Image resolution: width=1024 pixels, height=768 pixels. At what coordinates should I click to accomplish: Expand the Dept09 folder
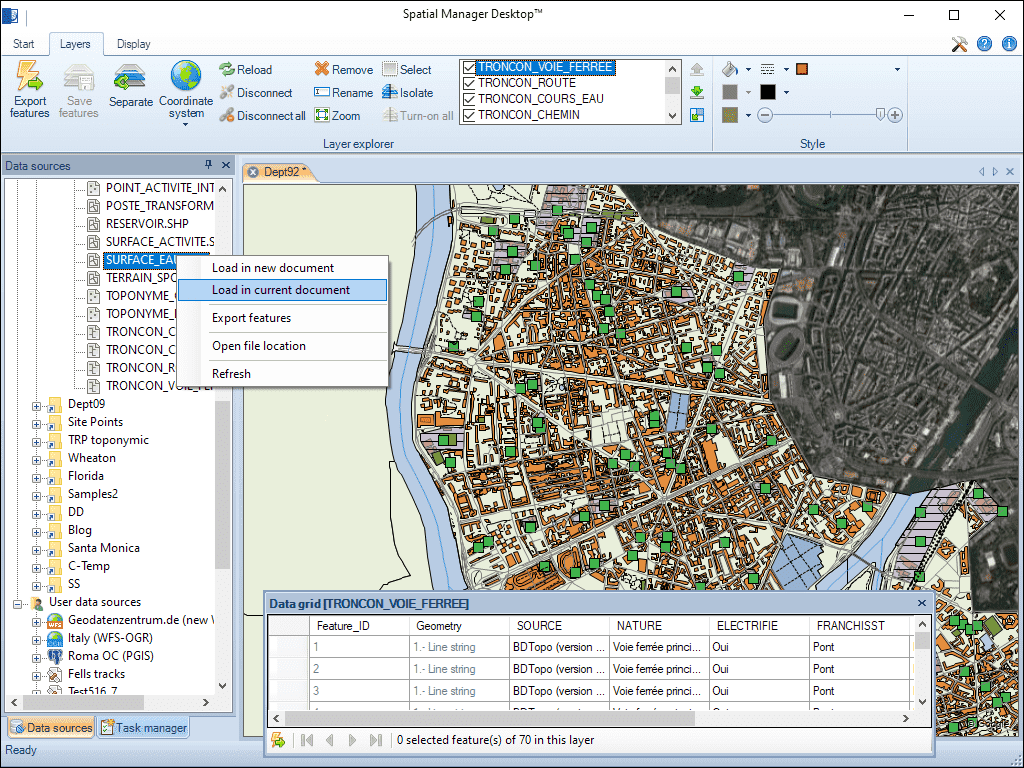point(37,406)
